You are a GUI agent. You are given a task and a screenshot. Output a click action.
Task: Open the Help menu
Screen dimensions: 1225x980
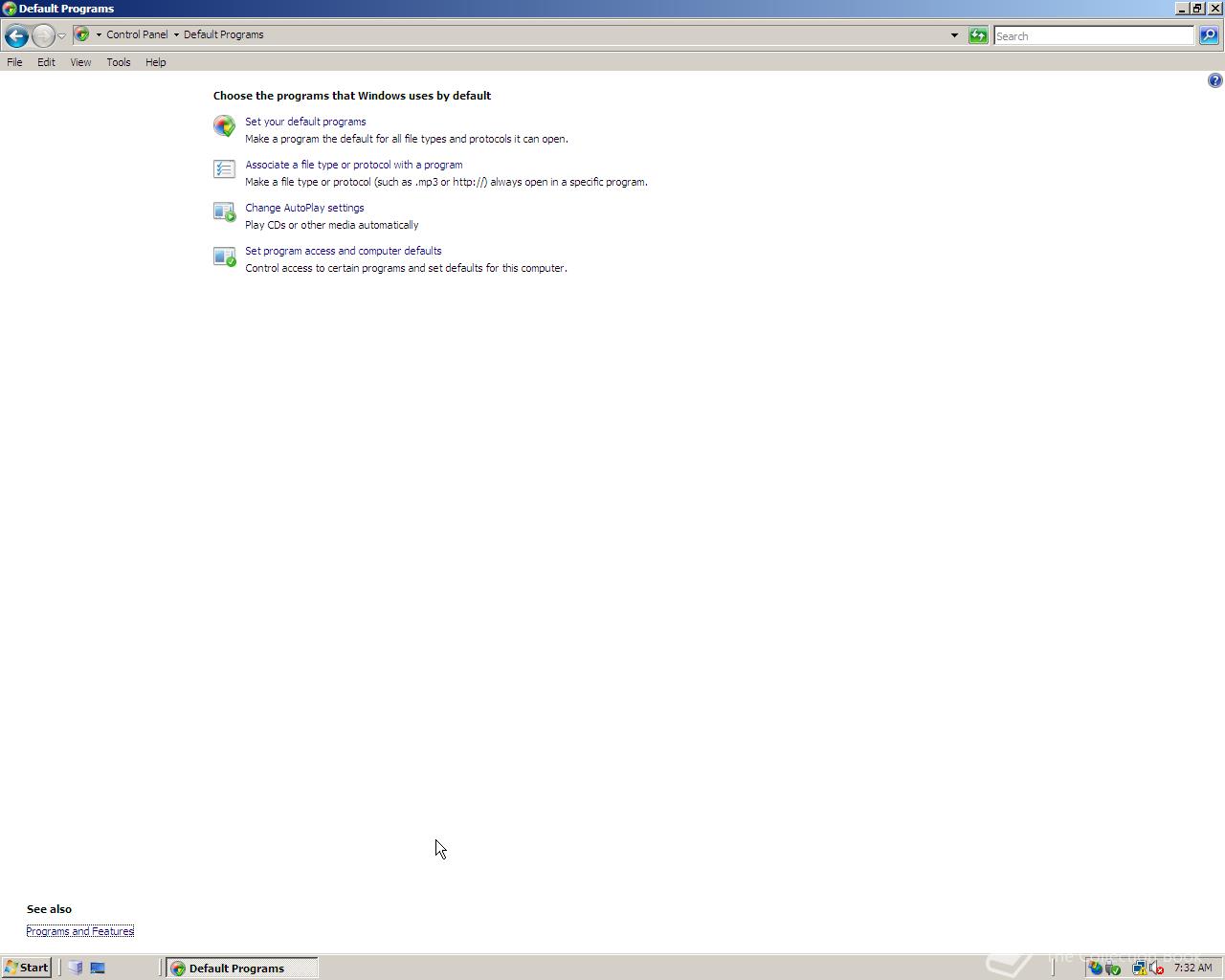pos(156,62)
